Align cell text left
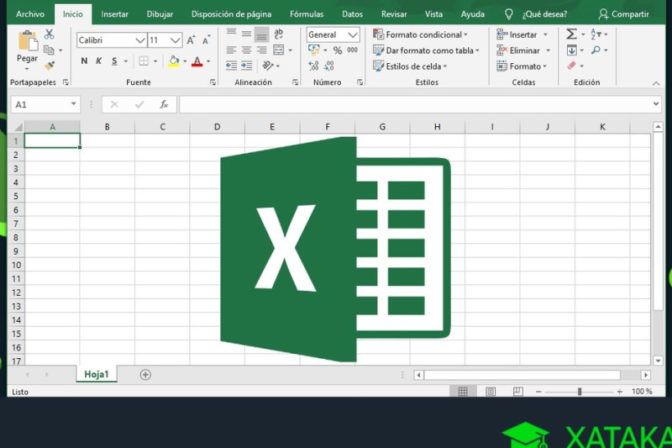Image resolution: width=672 pixels, height=448 pixels. (x=231, y=50)
